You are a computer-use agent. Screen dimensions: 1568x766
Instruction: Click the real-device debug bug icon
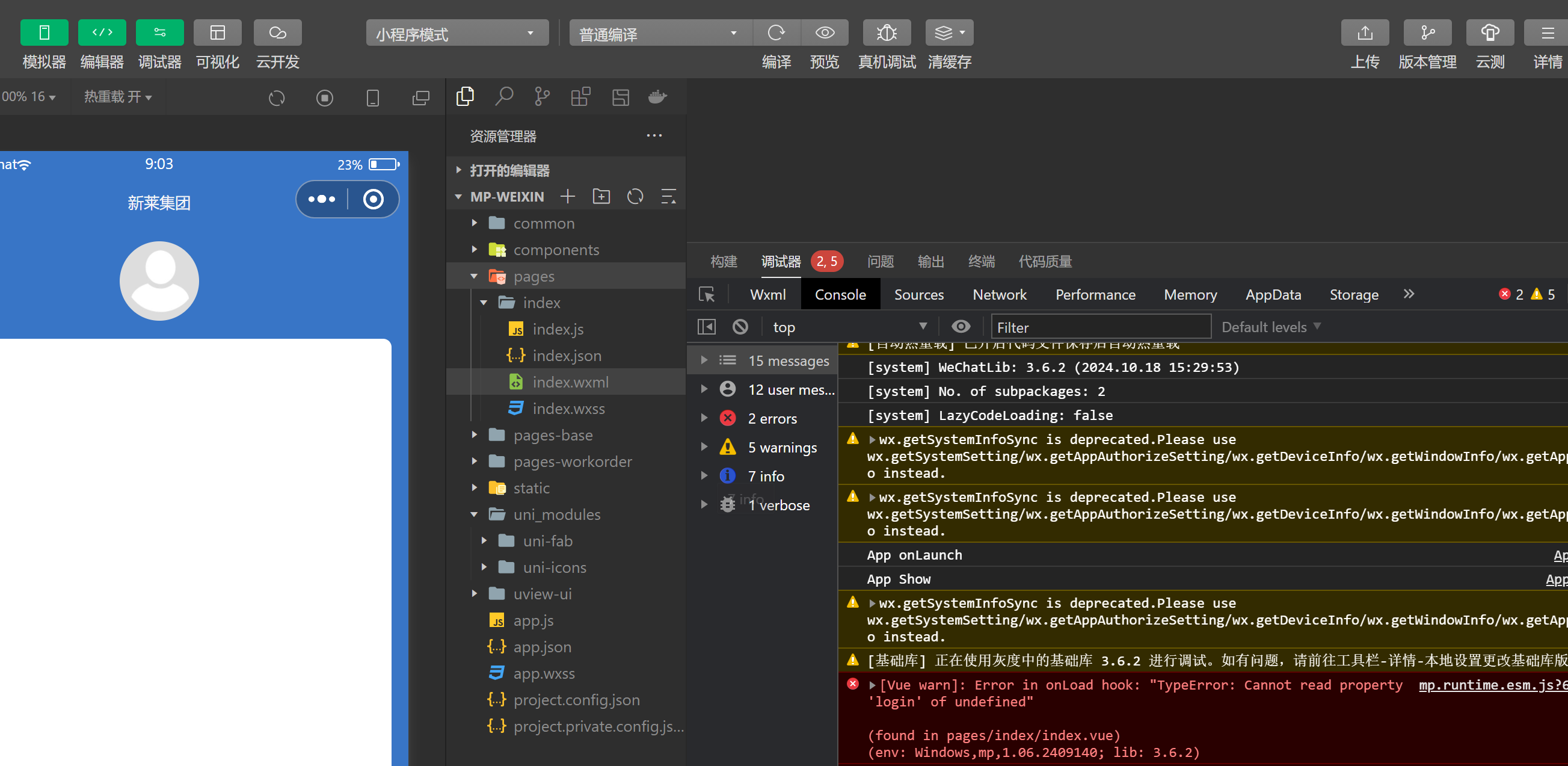887,33
